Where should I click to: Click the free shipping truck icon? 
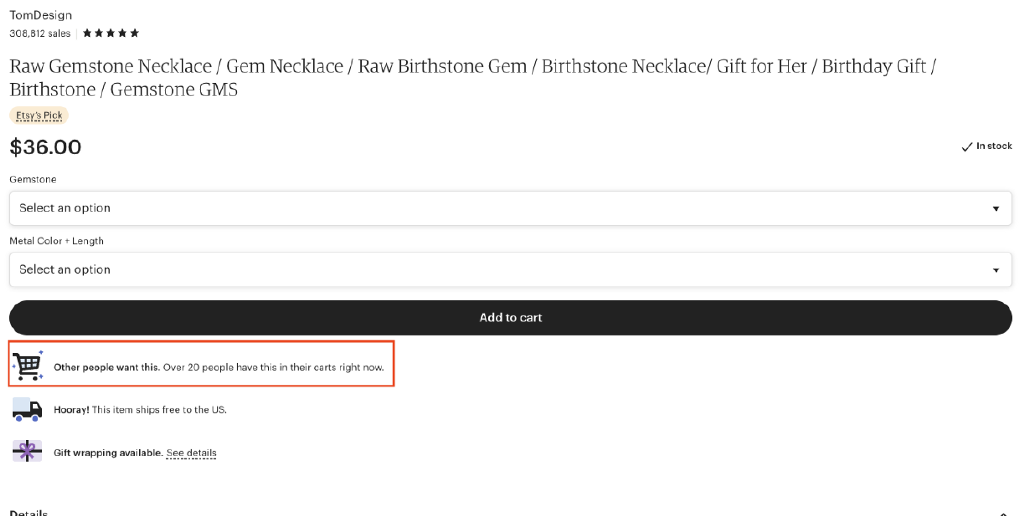point(27,409)
